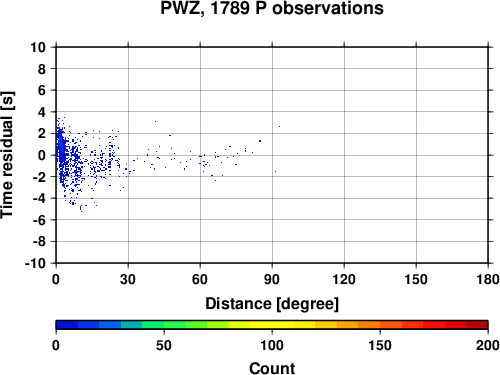The image size is (500, 375).
Task: Click the "Count" colorbar label
Action: [x=272, y=368]
